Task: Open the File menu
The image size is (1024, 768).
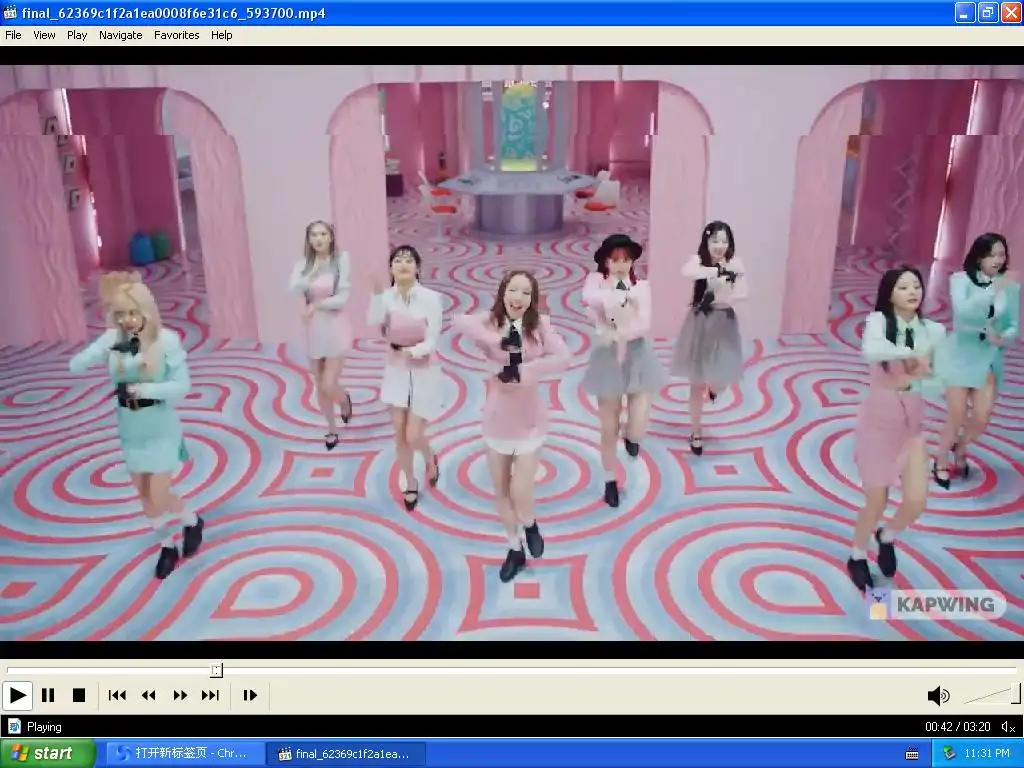Action: click(13, 35)
